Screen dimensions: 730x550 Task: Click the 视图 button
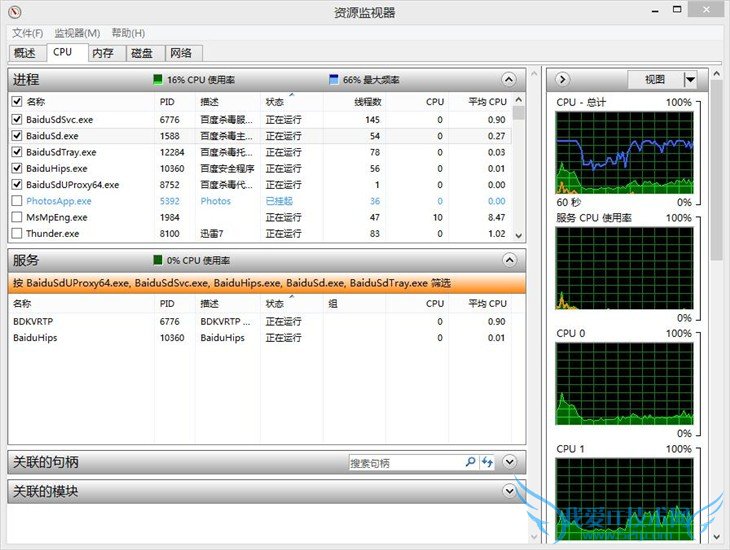pyautogui.click(x=655, y=80)
